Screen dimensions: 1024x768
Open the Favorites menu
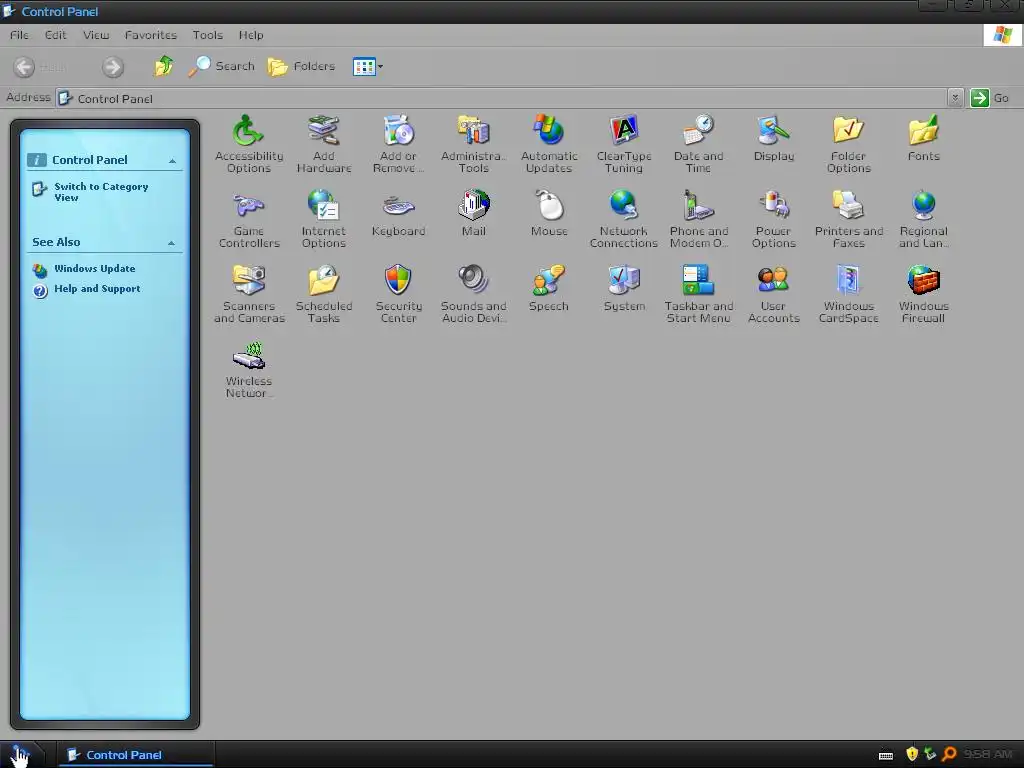[x=150, y=35]
